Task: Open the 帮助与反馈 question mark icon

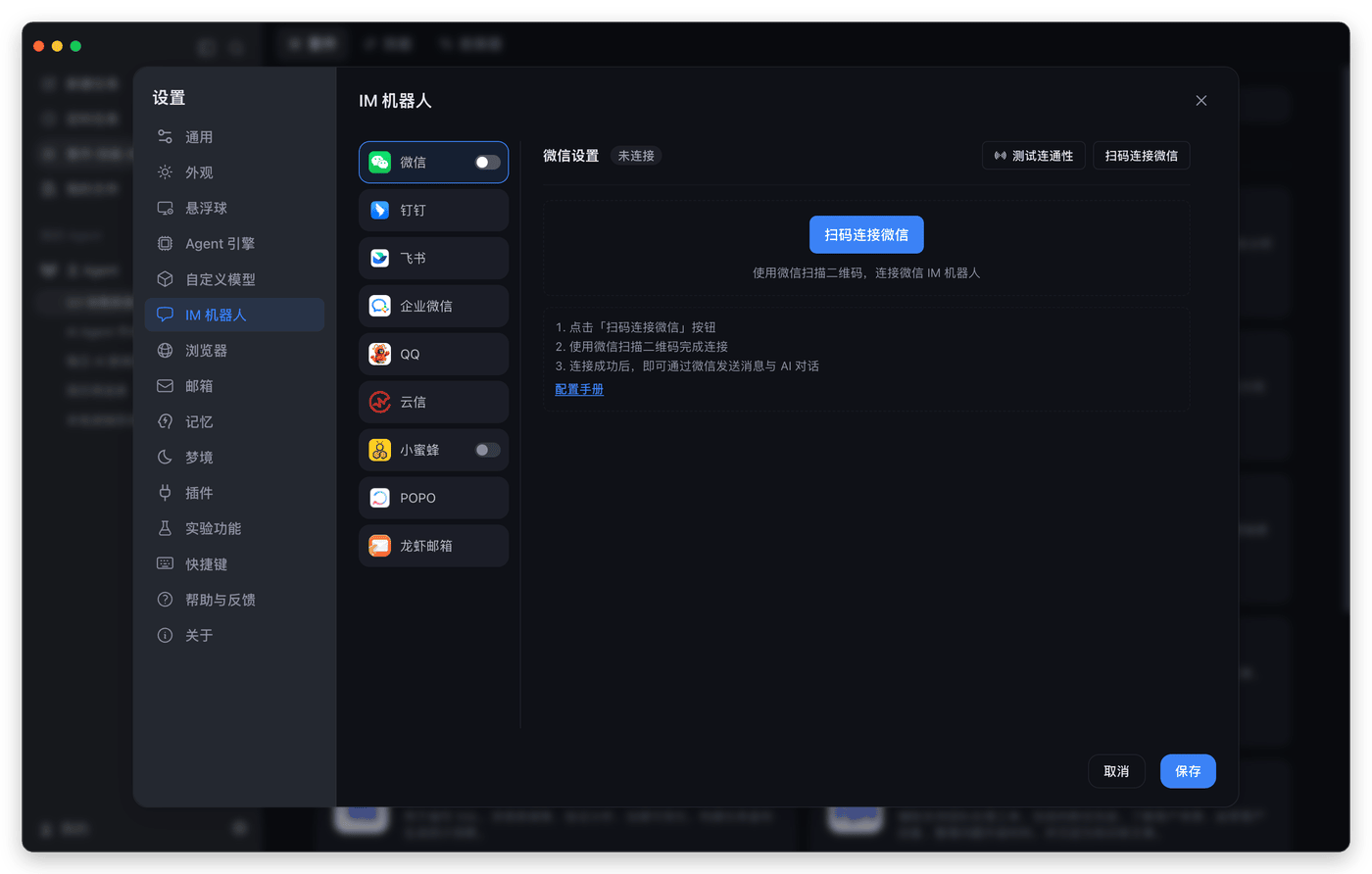Action: (x=165, y=600)
